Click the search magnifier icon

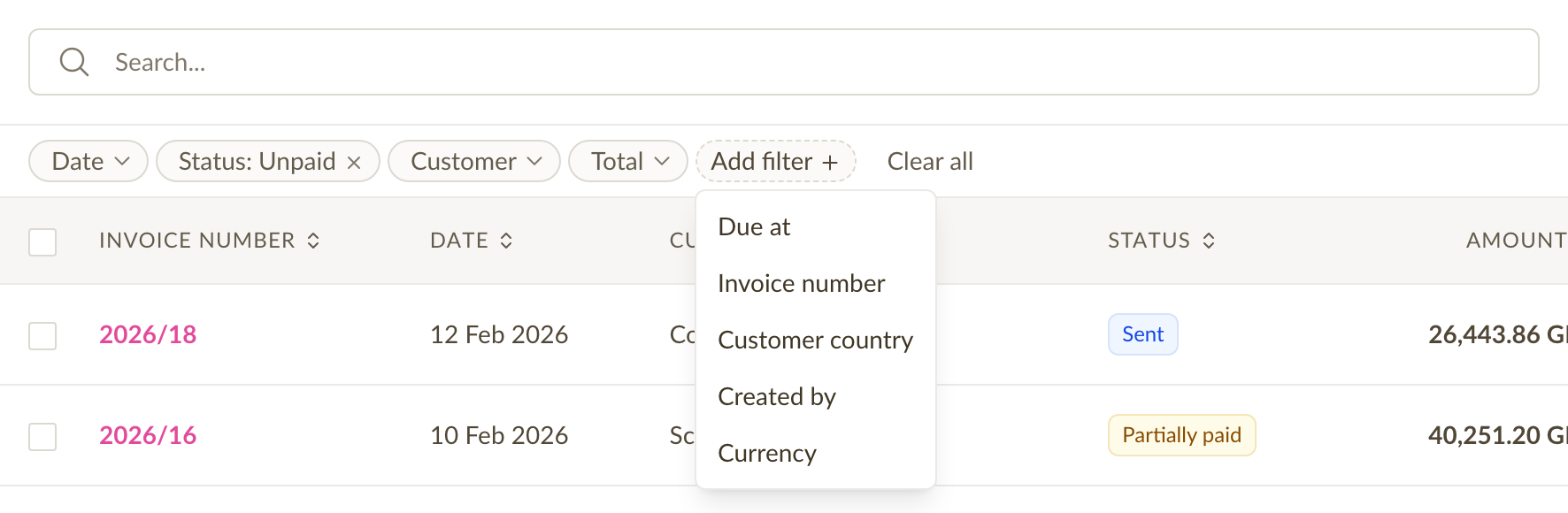[x=73, y=62]
